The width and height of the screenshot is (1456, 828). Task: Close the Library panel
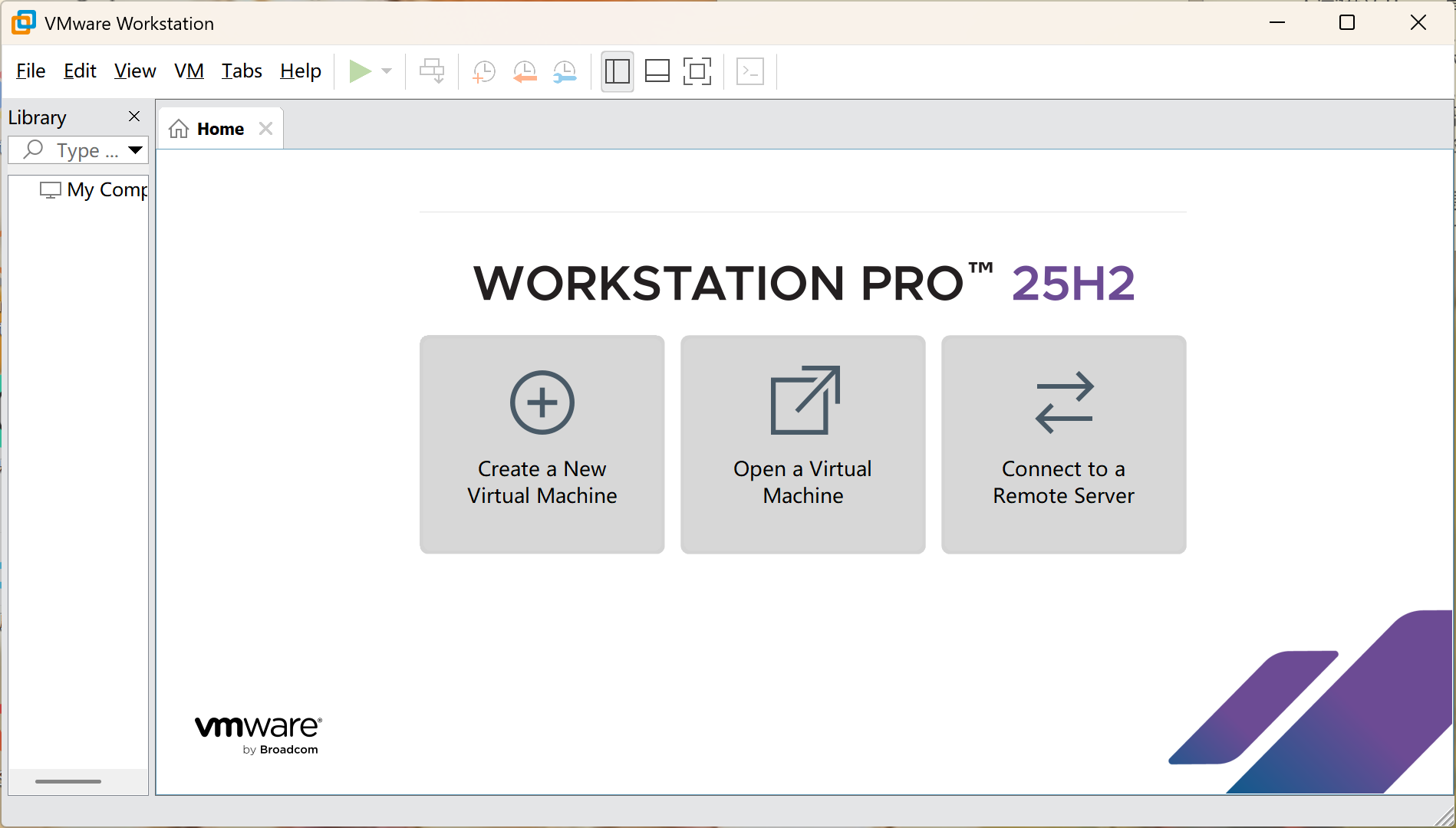[134, 117]
